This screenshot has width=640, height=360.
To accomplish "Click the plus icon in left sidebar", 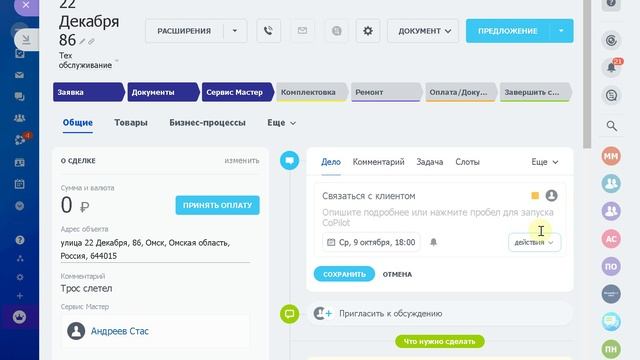I will 20,296.
